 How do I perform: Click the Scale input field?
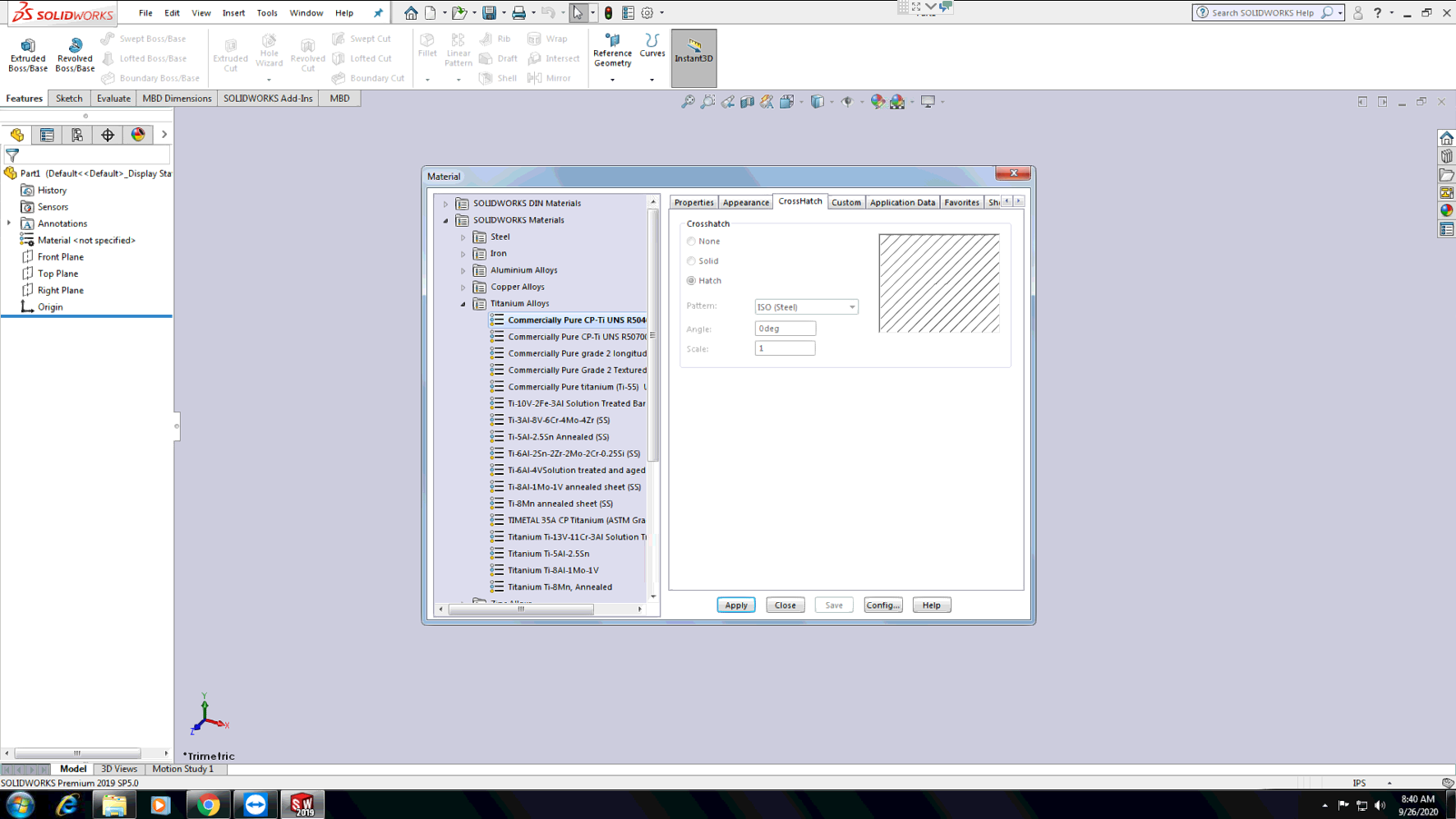[786, 348]
